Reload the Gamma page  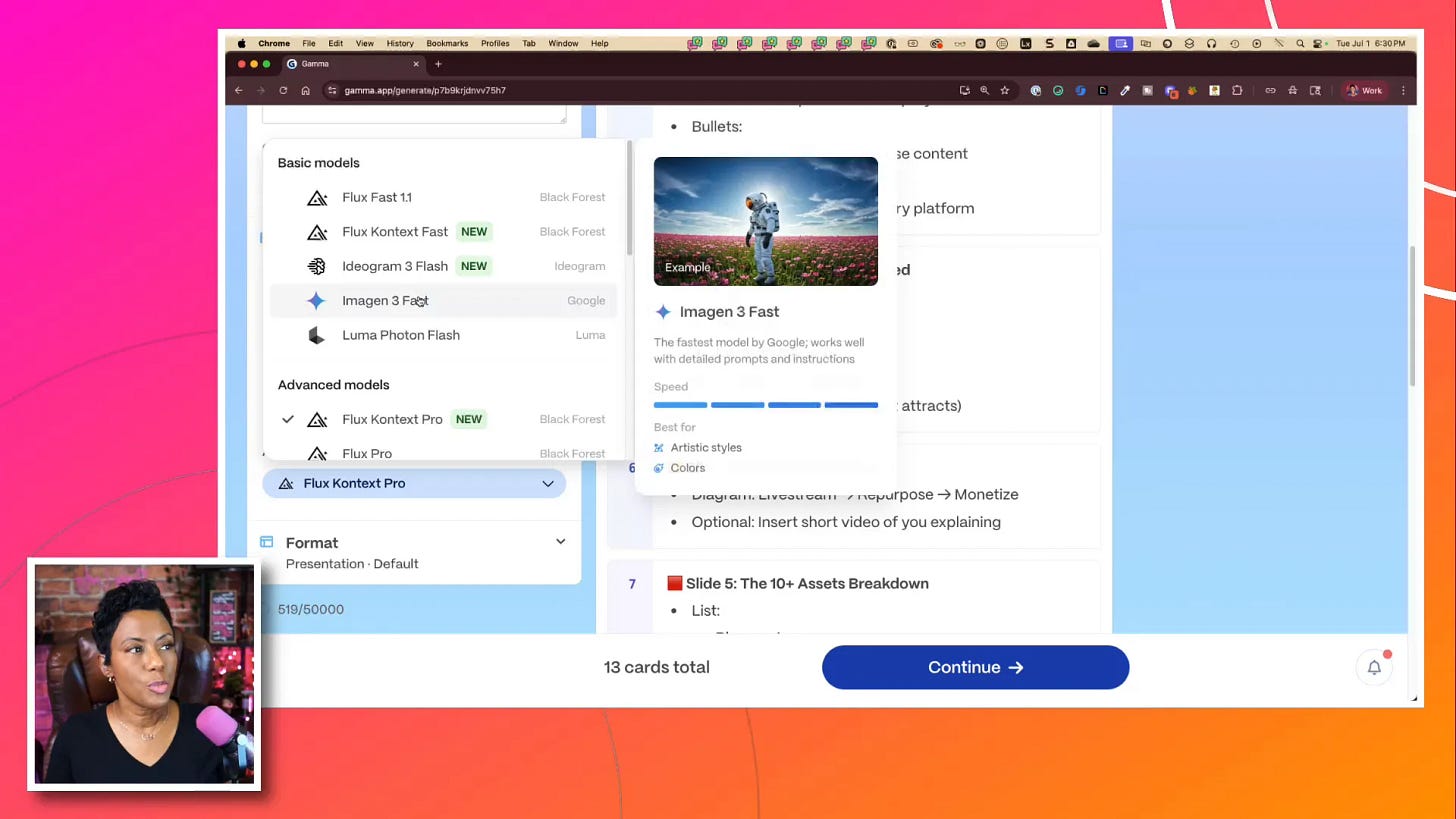click(283, 90)
